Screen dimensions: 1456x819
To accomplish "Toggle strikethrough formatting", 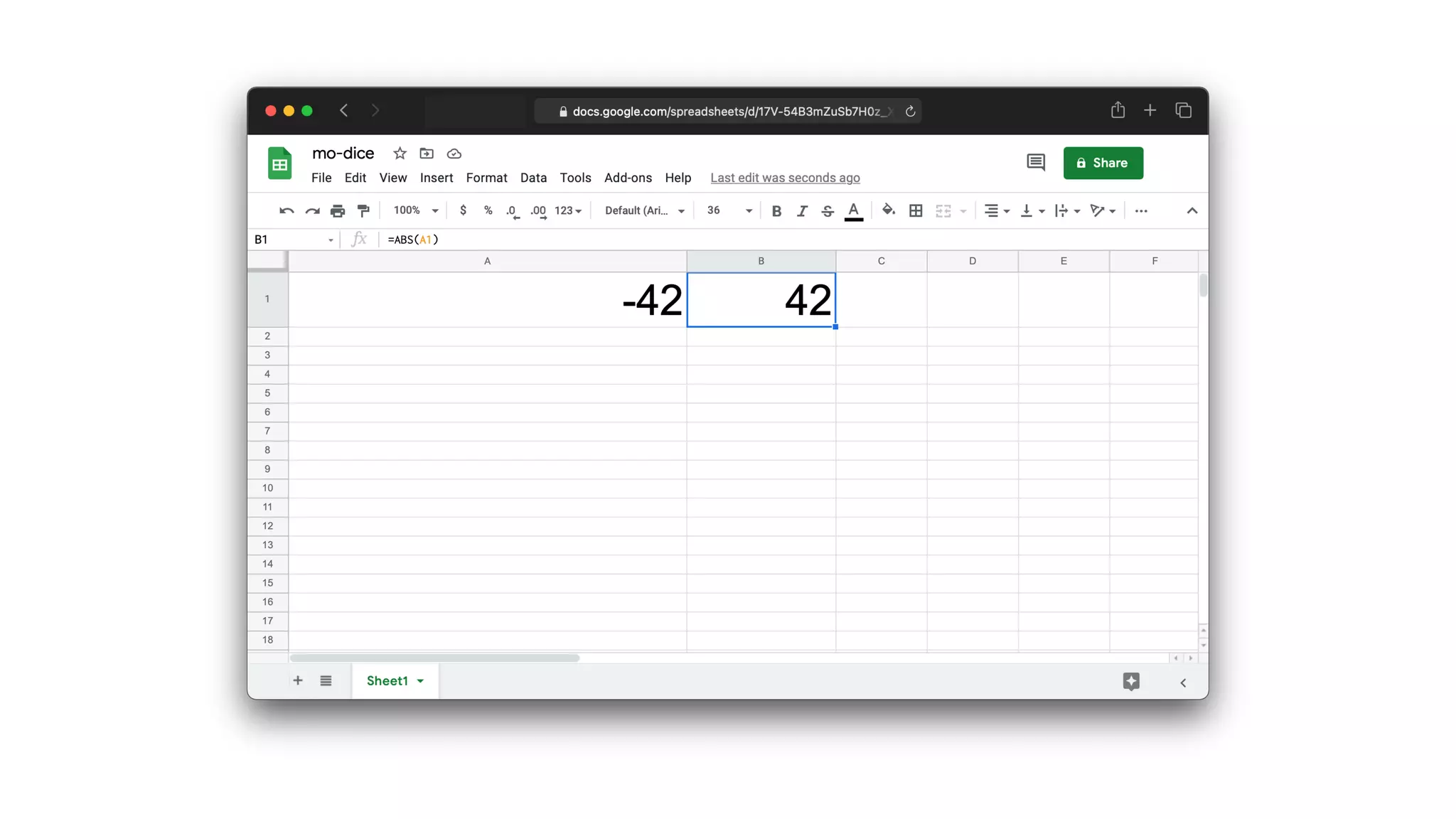I will 827,210.
